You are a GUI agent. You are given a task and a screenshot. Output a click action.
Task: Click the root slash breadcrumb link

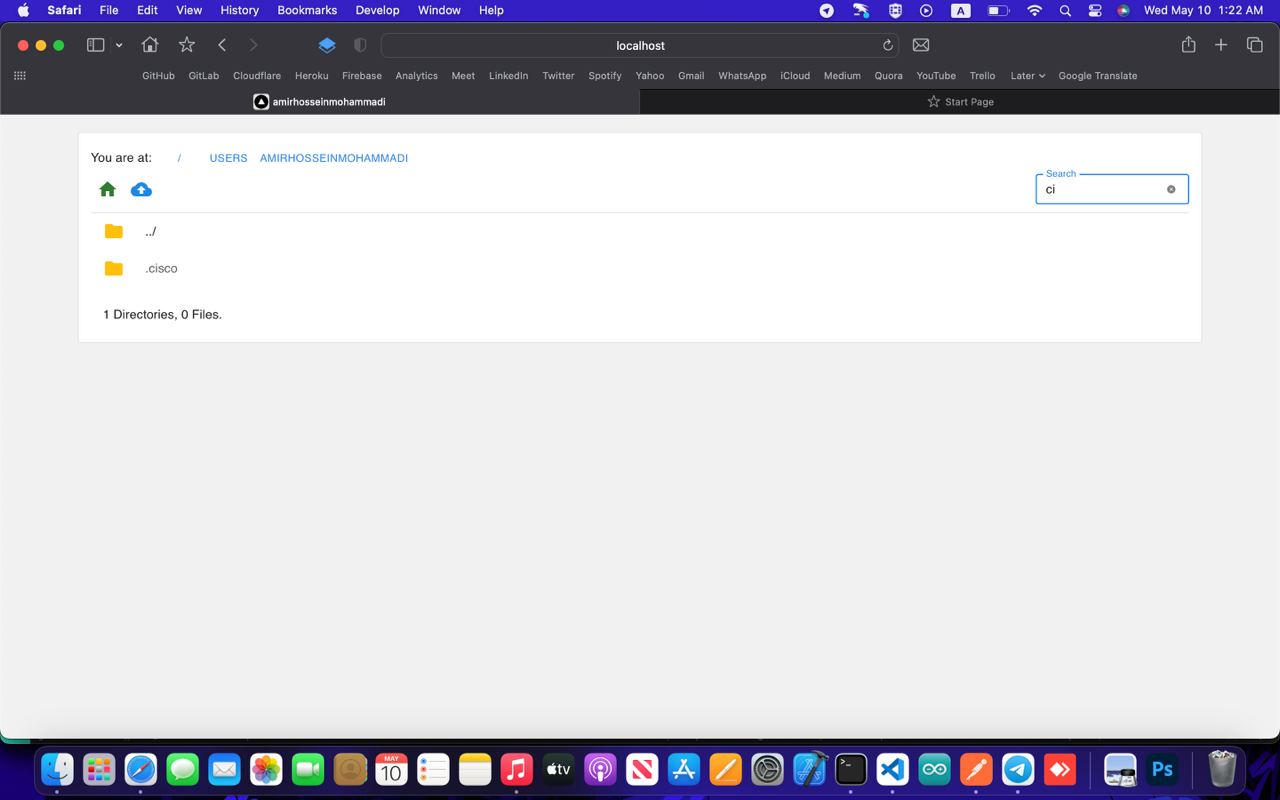(x=179, y=158)
